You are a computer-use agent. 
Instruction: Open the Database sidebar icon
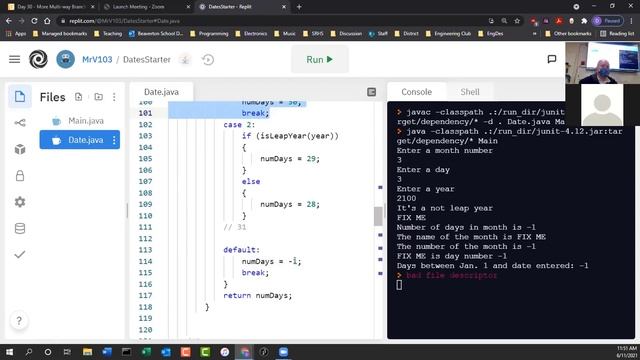[20, 228]
